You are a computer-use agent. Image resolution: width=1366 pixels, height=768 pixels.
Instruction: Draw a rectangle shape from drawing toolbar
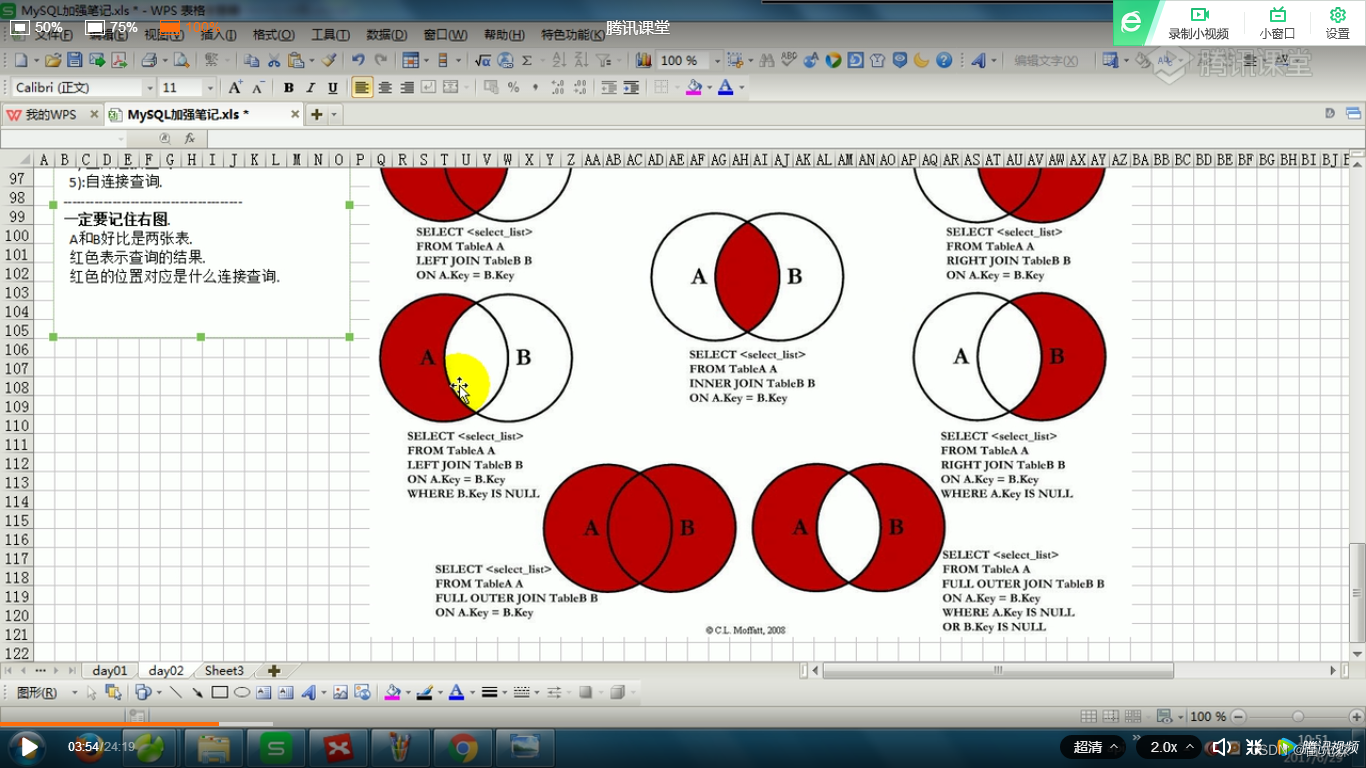click(x=219, y=692)
